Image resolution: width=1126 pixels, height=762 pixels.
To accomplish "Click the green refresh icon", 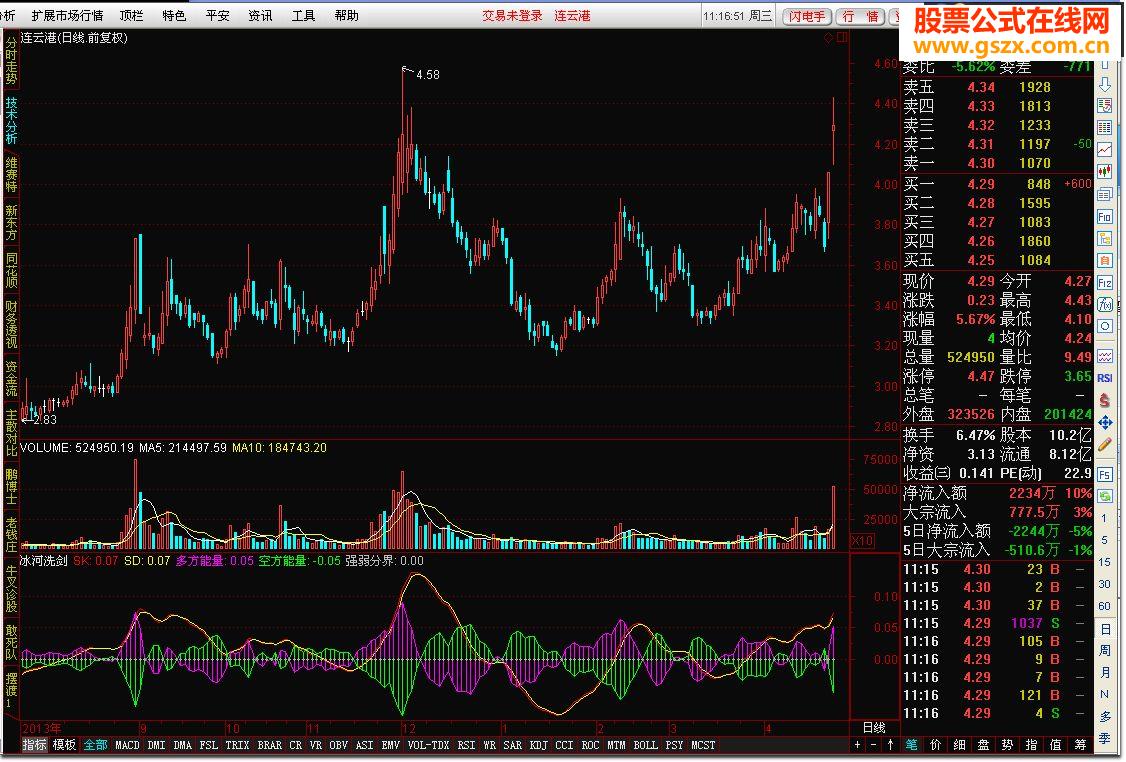I will [1104, 496].
